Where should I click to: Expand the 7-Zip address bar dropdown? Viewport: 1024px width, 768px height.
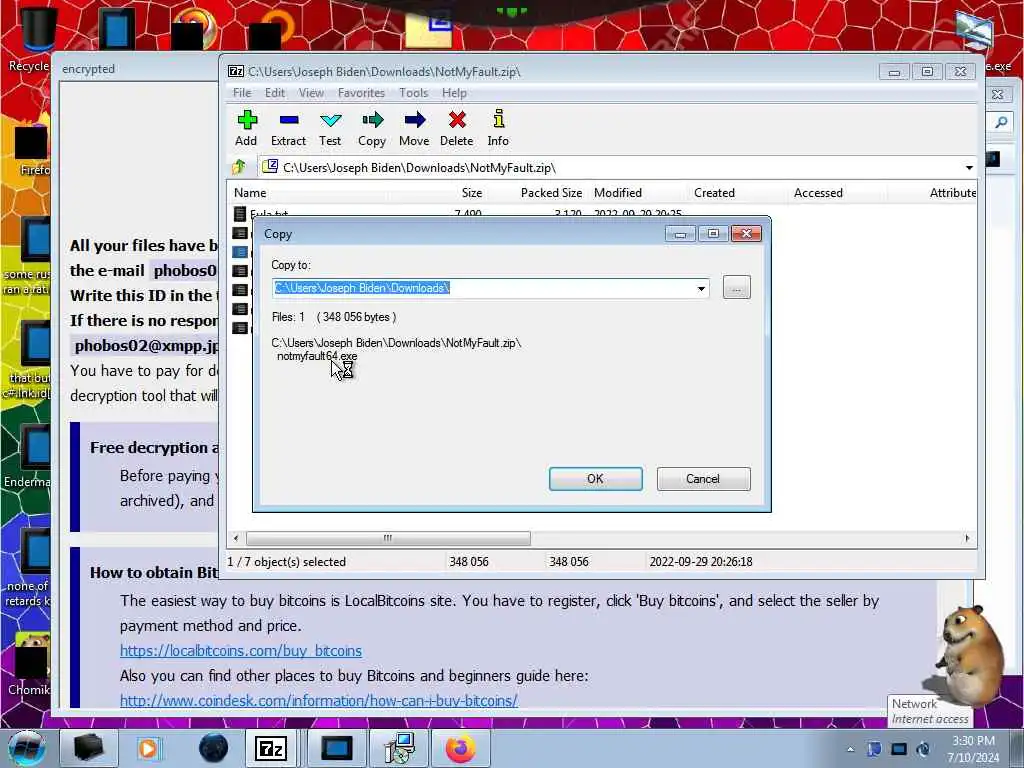coord(969,168)
